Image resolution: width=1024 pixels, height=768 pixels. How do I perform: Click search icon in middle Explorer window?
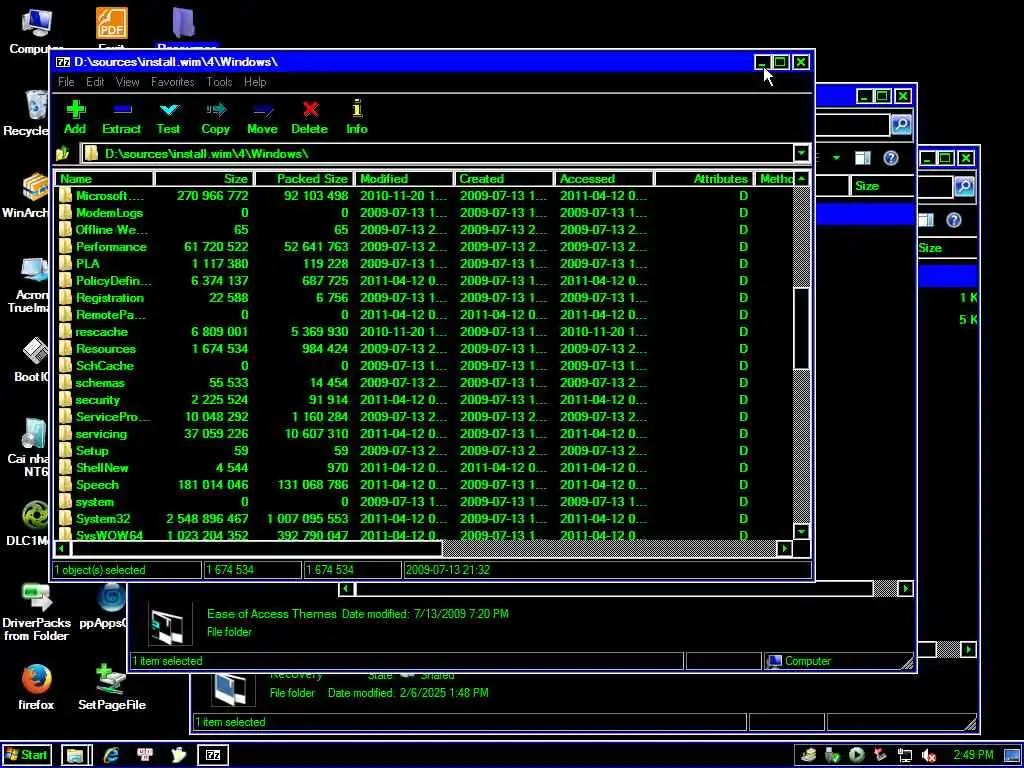pos(901,124)
